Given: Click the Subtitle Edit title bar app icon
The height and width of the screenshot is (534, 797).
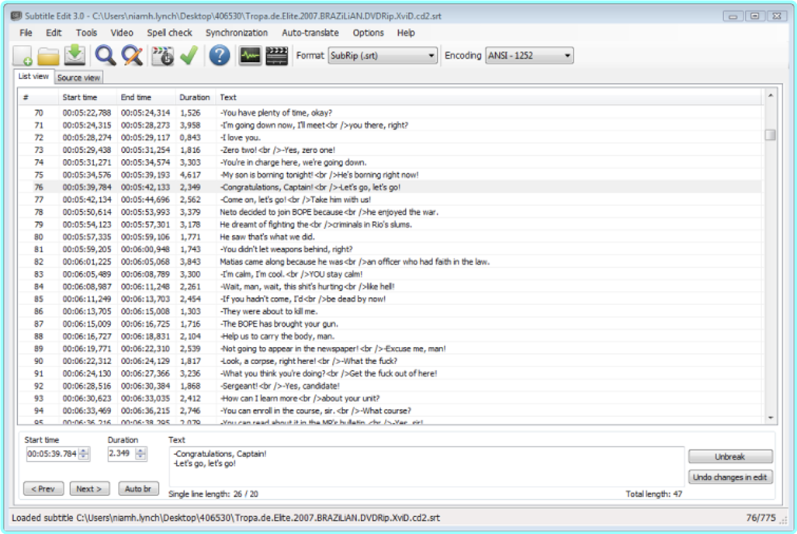Looking at the screenshot, I should pyautogui.click(x=16, y=16).
